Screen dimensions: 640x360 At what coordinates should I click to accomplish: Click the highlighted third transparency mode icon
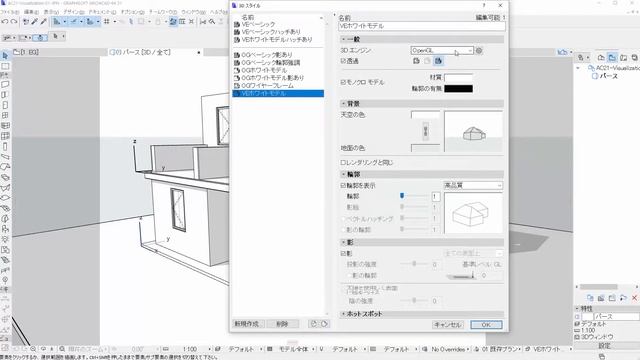[438, 61]
